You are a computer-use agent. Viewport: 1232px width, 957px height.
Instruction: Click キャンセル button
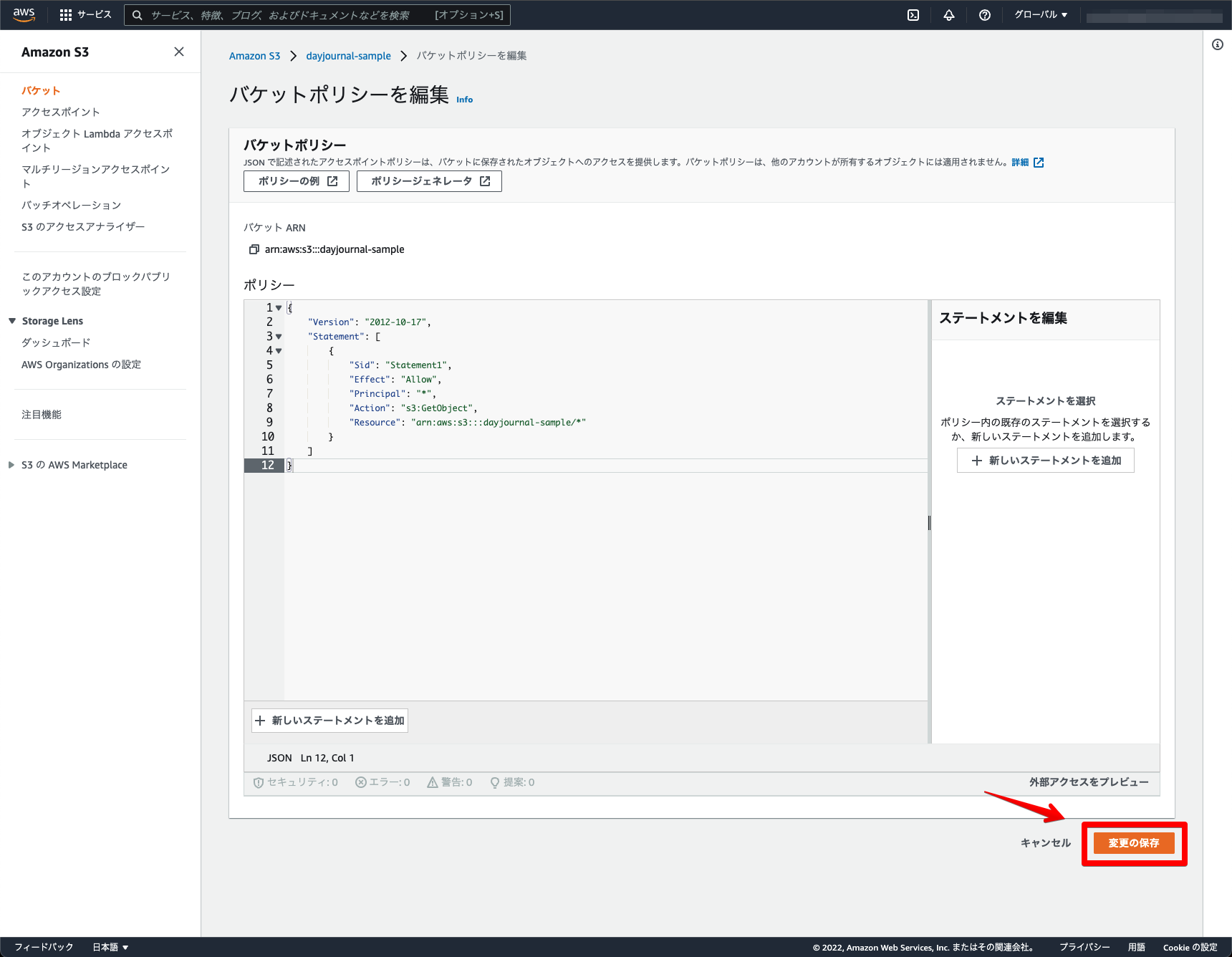click(1046, 843)
